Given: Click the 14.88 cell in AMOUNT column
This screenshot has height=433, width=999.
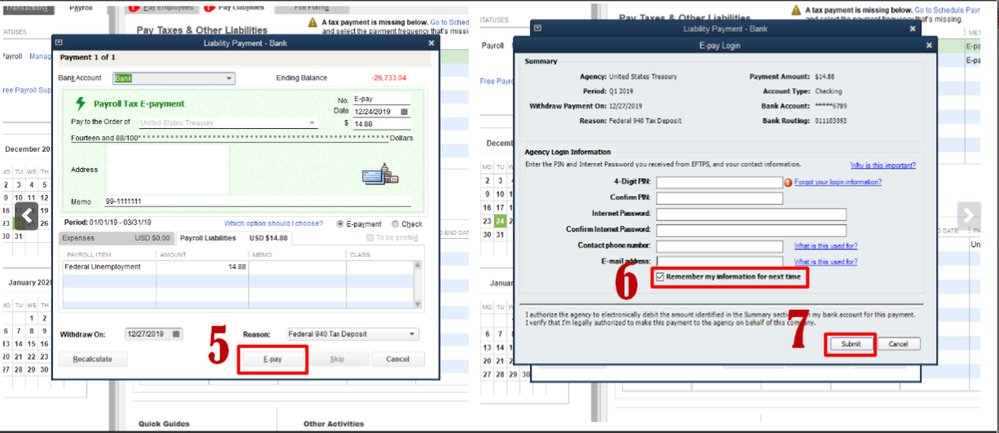Looking at the screenshot, I should [202, 267].
